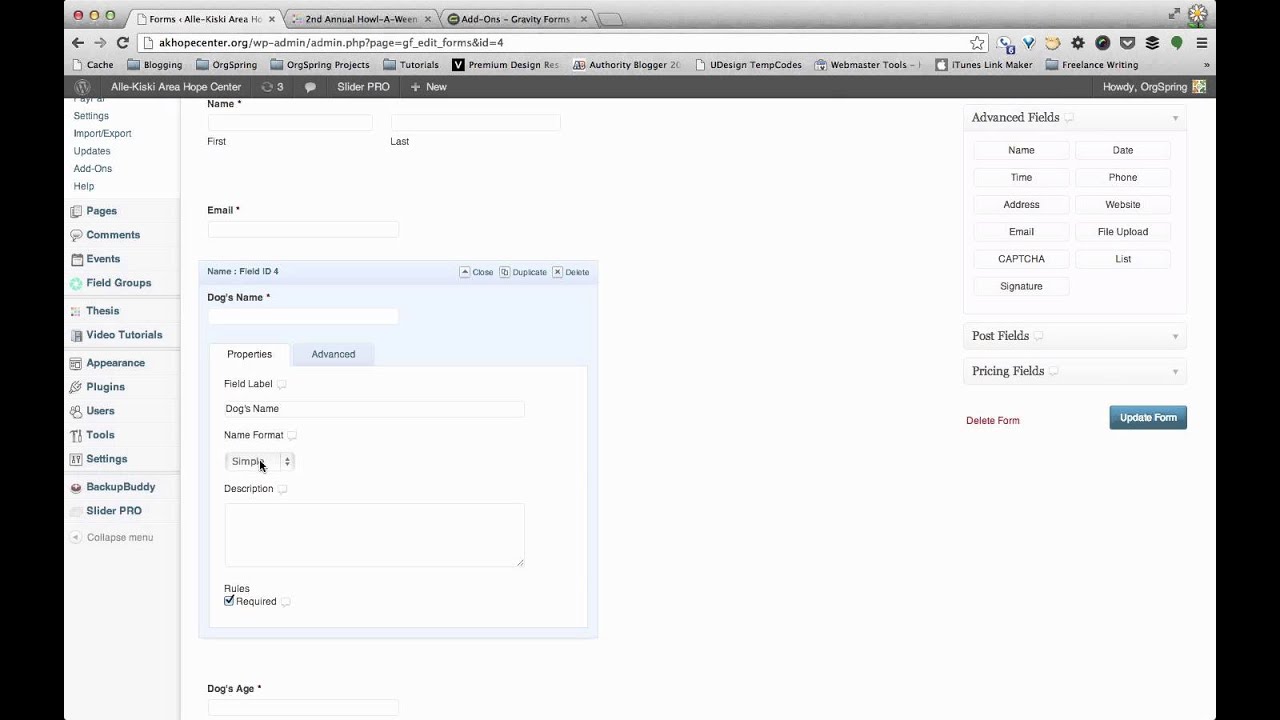
Task: Click the Field Label help tooltip icon
Action: (x=282, y=384)
